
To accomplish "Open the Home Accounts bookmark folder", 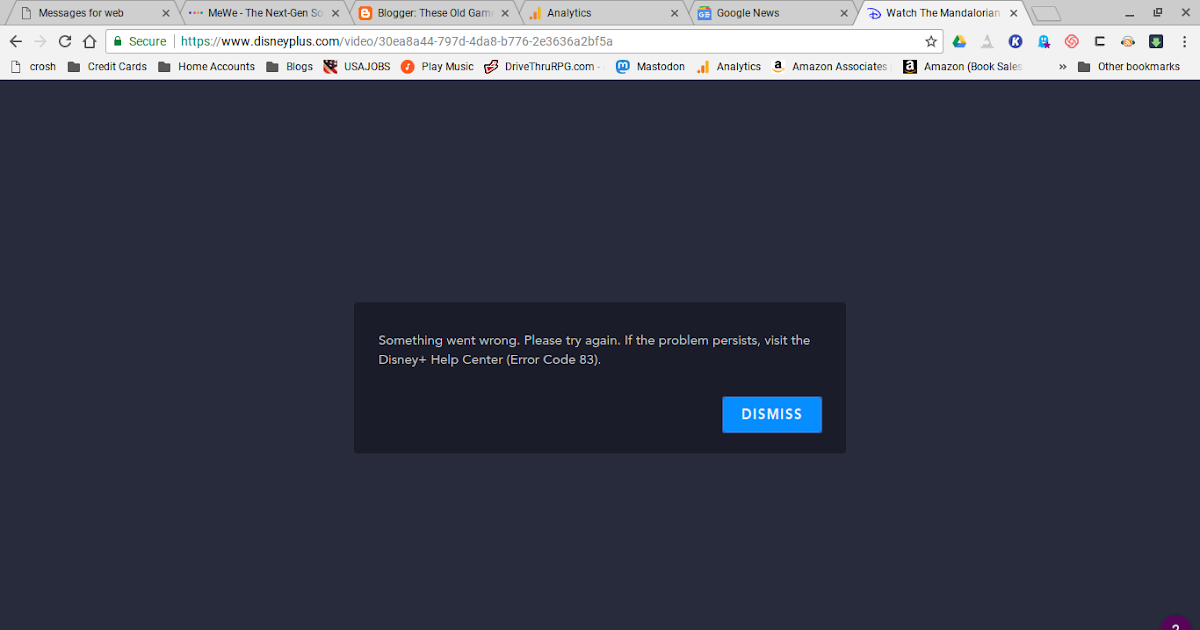I will tap(206, 67).
